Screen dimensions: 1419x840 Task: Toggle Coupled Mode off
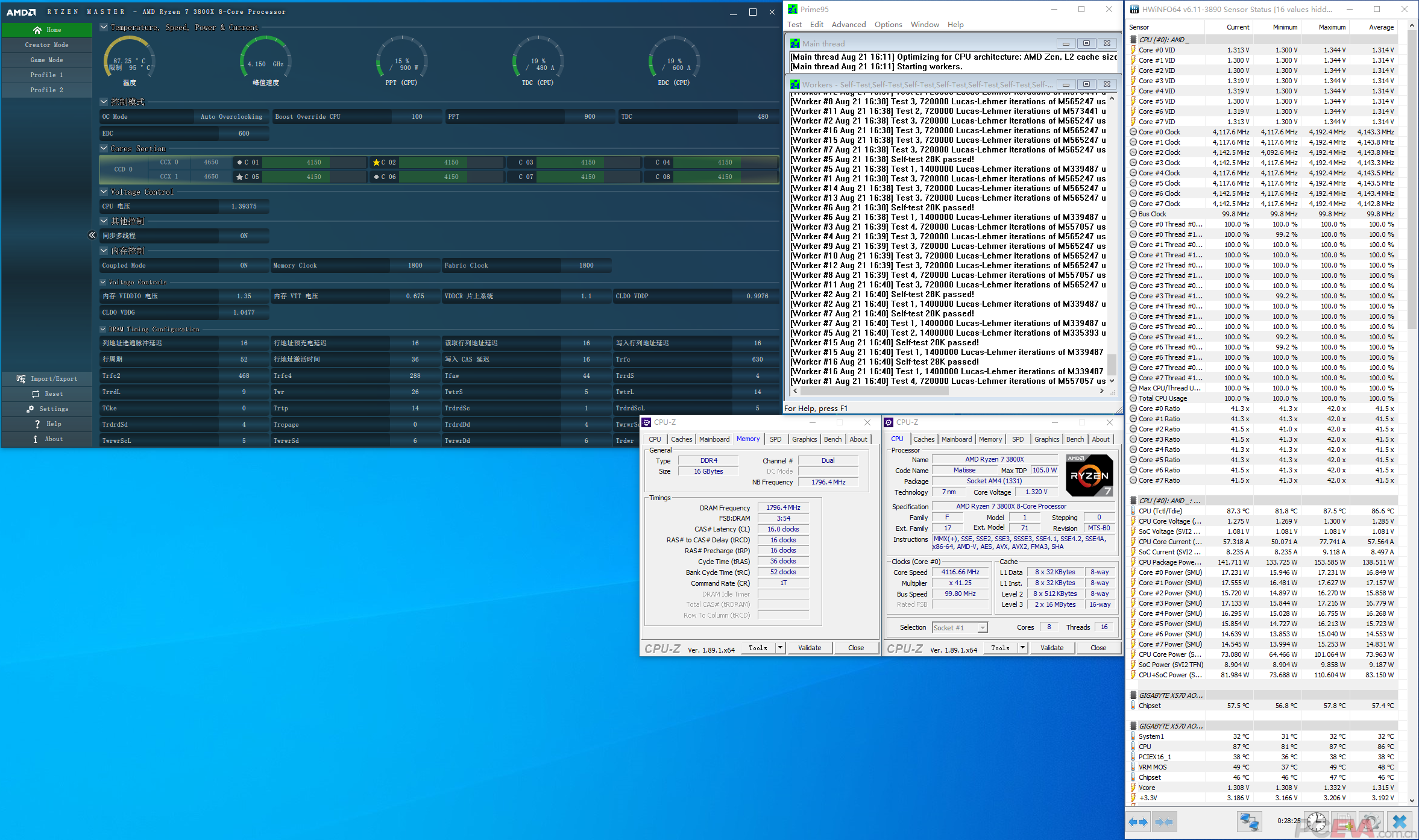click(x=244, y=265)
